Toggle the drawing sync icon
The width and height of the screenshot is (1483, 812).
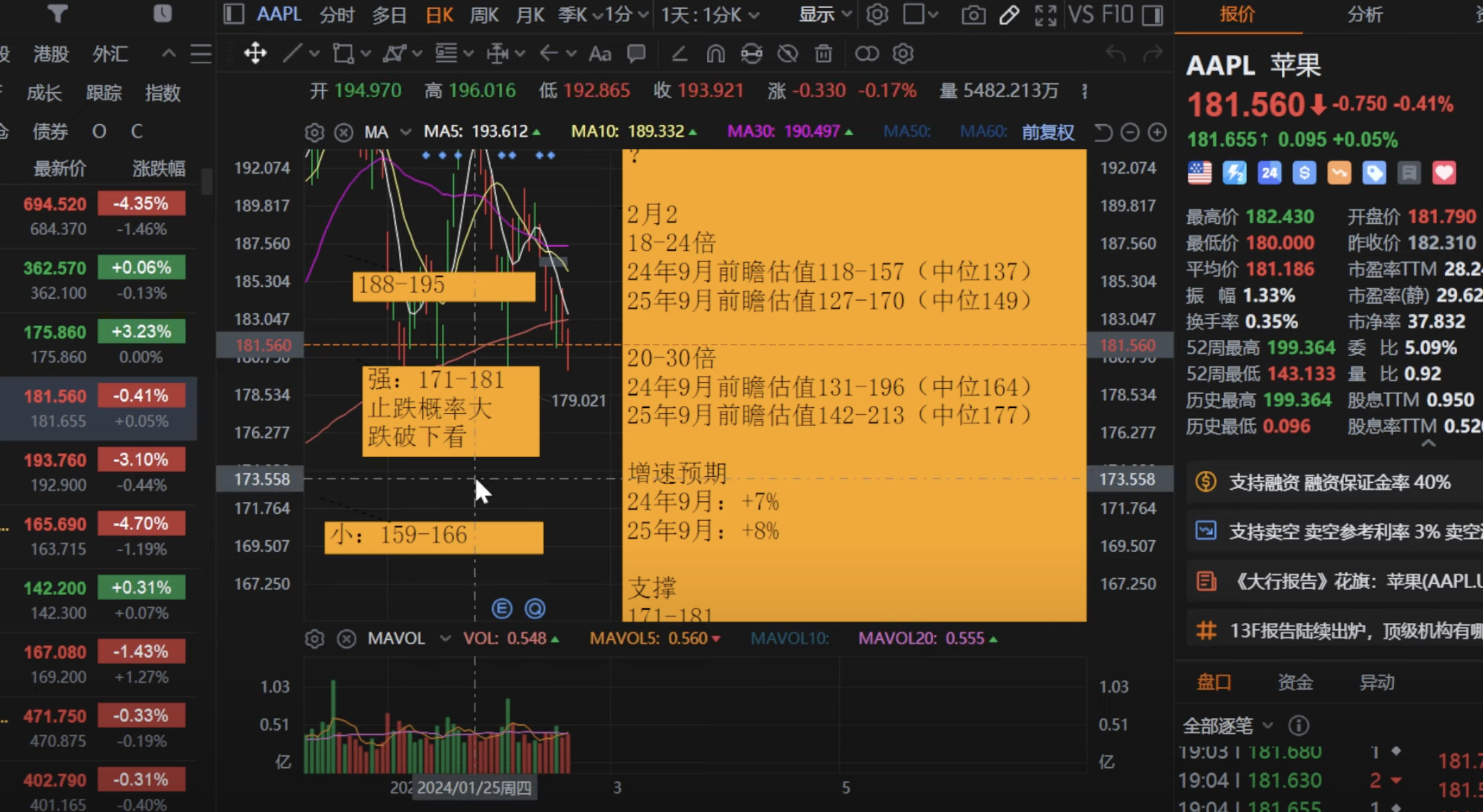pos(752,54)
